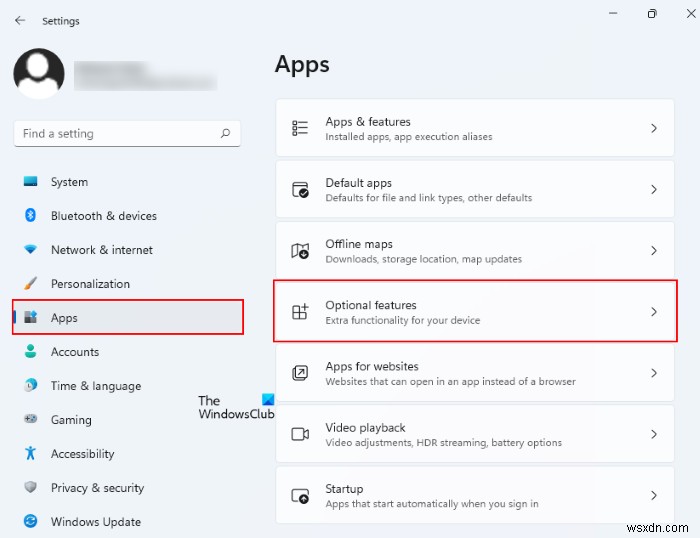Screen dimensions: 700x538
Task: Restore down the Settings window
Action: point(652,13)
